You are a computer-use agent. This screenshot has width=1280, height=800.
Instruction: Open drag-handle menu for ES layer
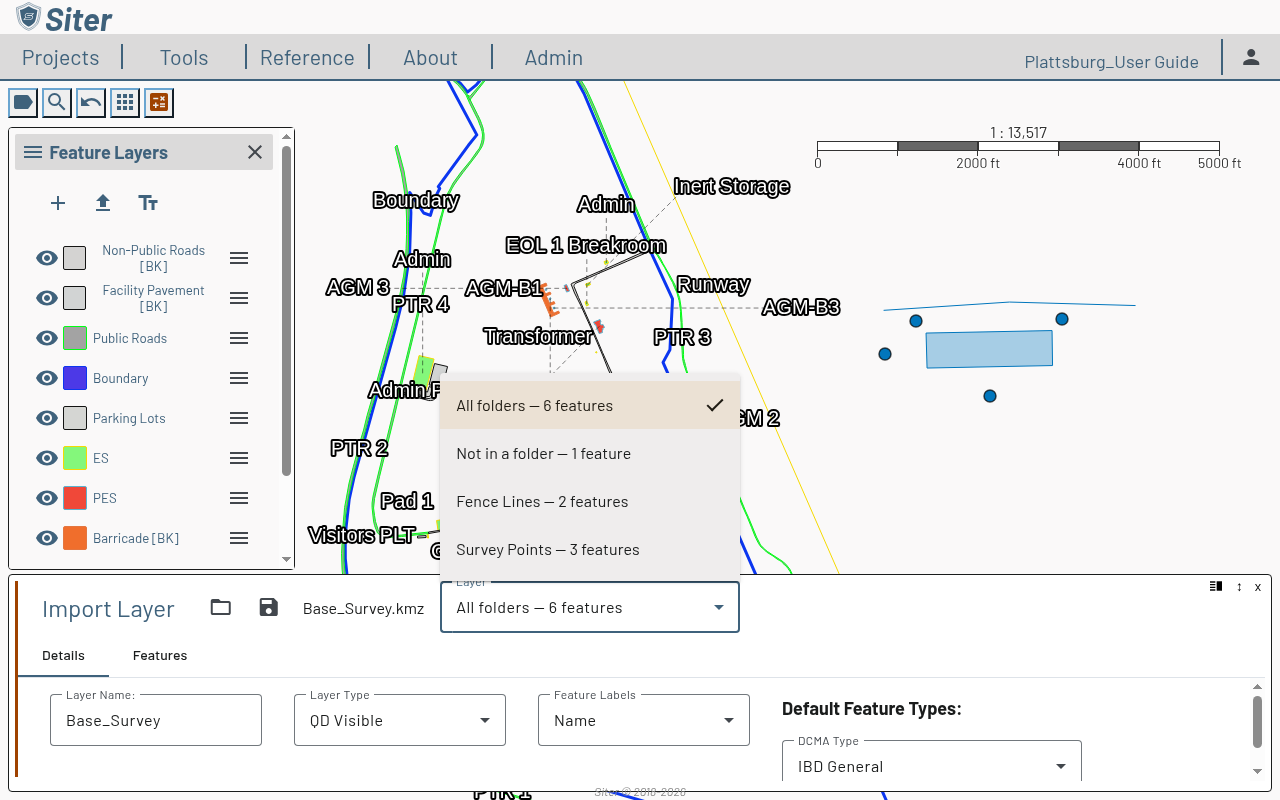pos(239,458)
